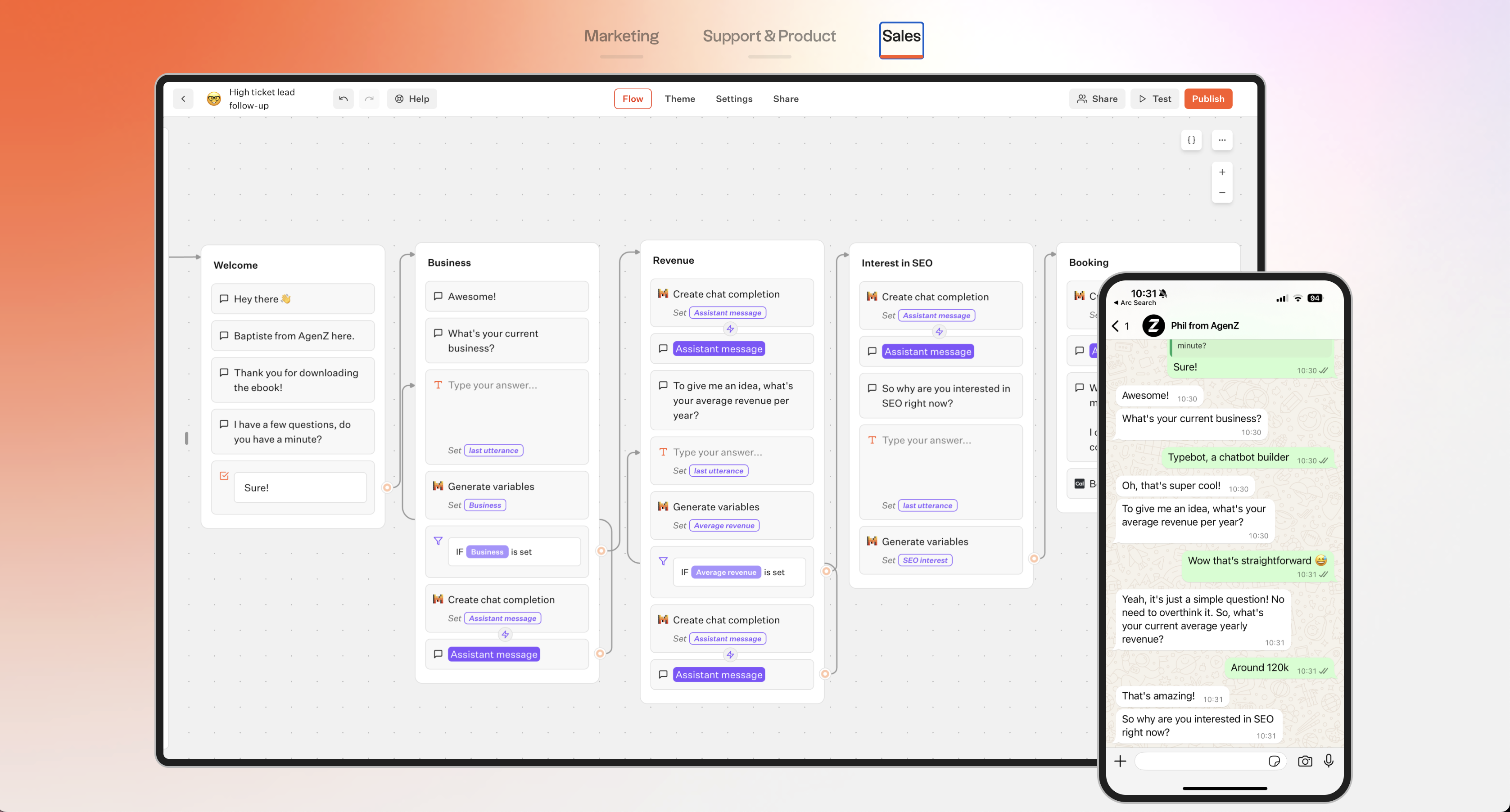Image resolution: width=1510 pixels, height=812 pixels.
Task: Click the orange Publish button
Action: click(1207, 99)
